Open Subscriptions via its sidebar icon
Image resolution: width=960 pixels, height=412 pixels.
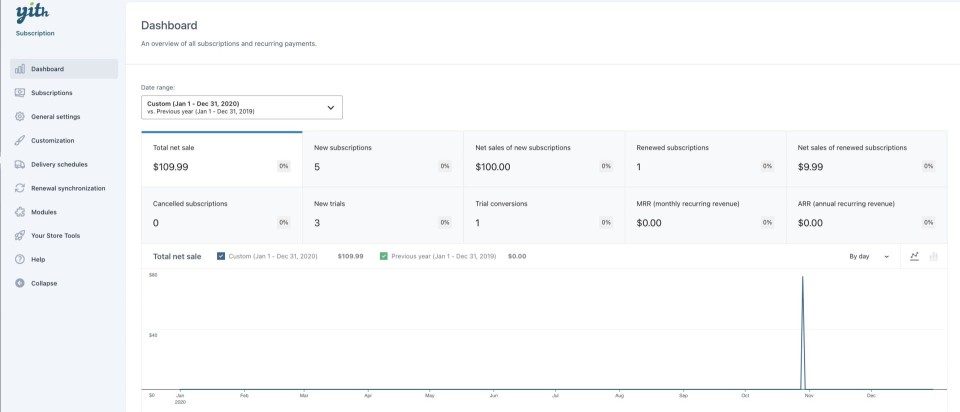coord(20,93)
